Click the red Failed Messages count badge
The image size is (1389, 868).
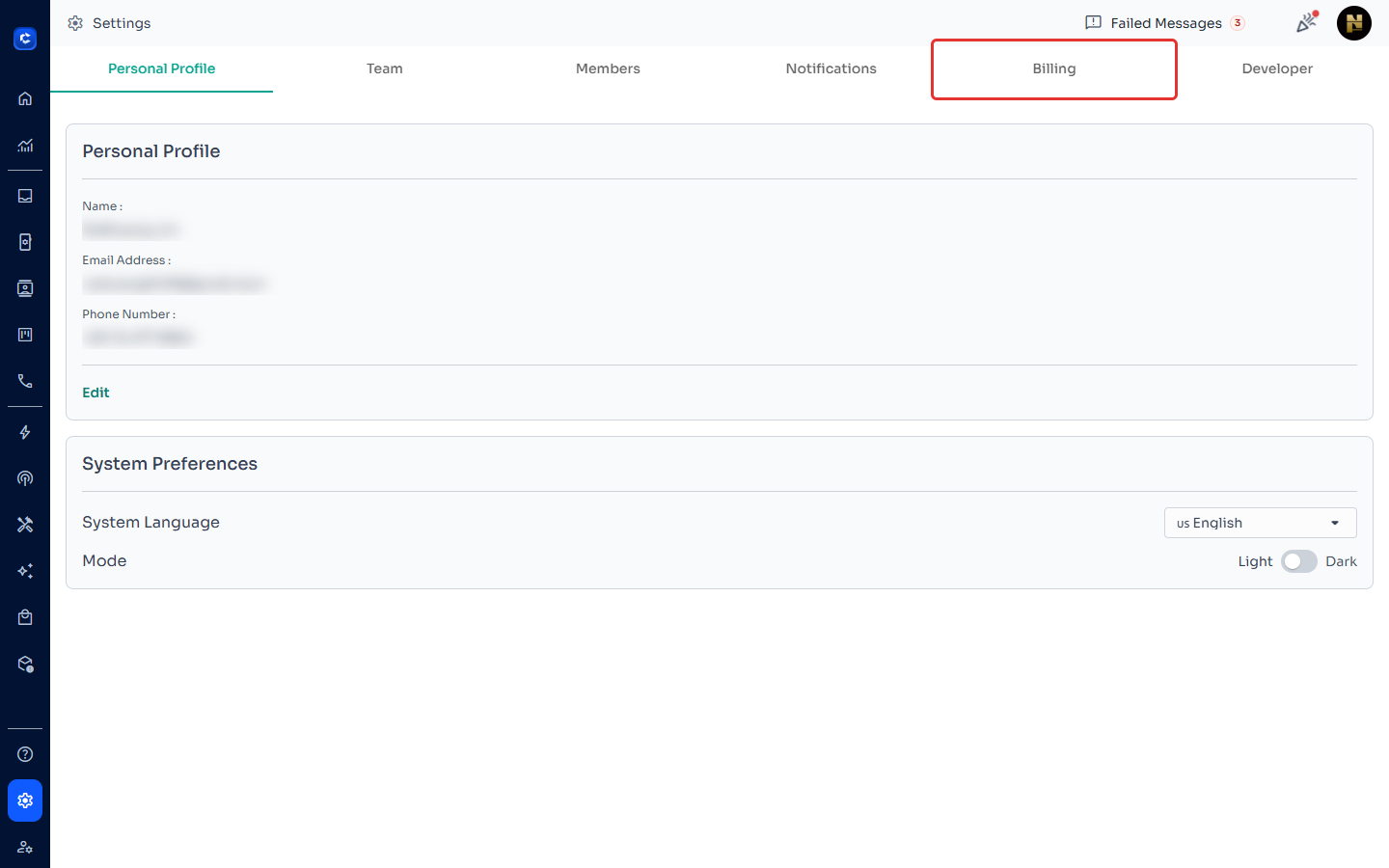coord(1238,23)
